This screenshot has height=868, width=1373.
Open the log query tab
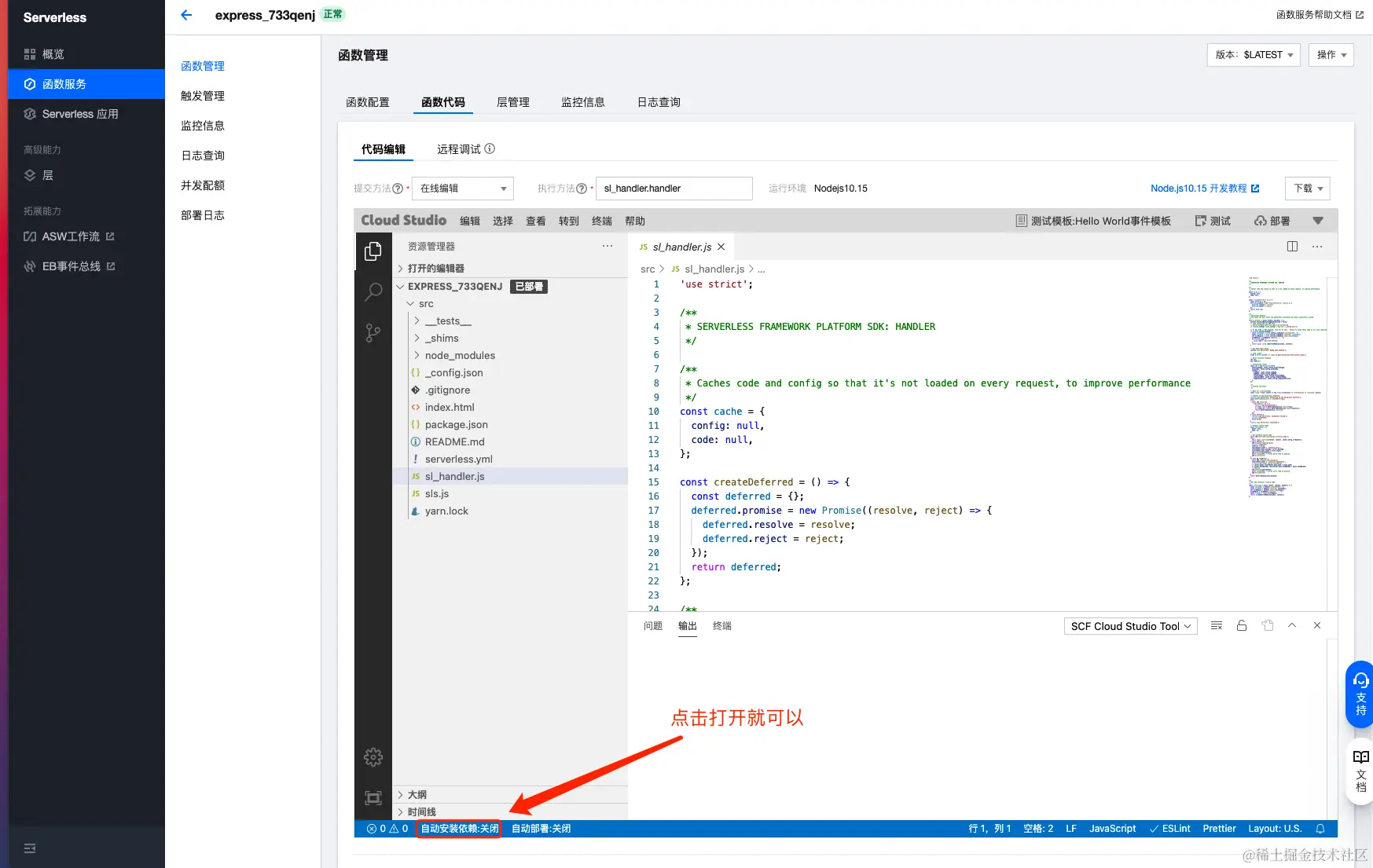tap(659, 102)
